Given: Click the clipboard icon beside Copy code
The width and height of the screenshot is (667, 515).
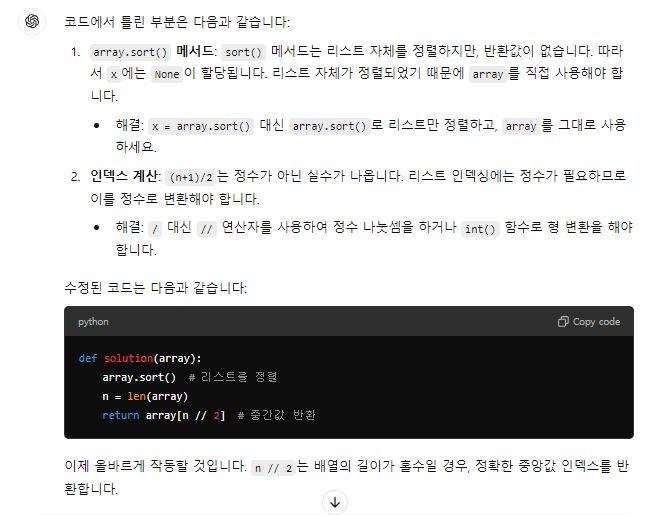Looking at the screenshot, I should pyautogui.click(x=563, y=322).
